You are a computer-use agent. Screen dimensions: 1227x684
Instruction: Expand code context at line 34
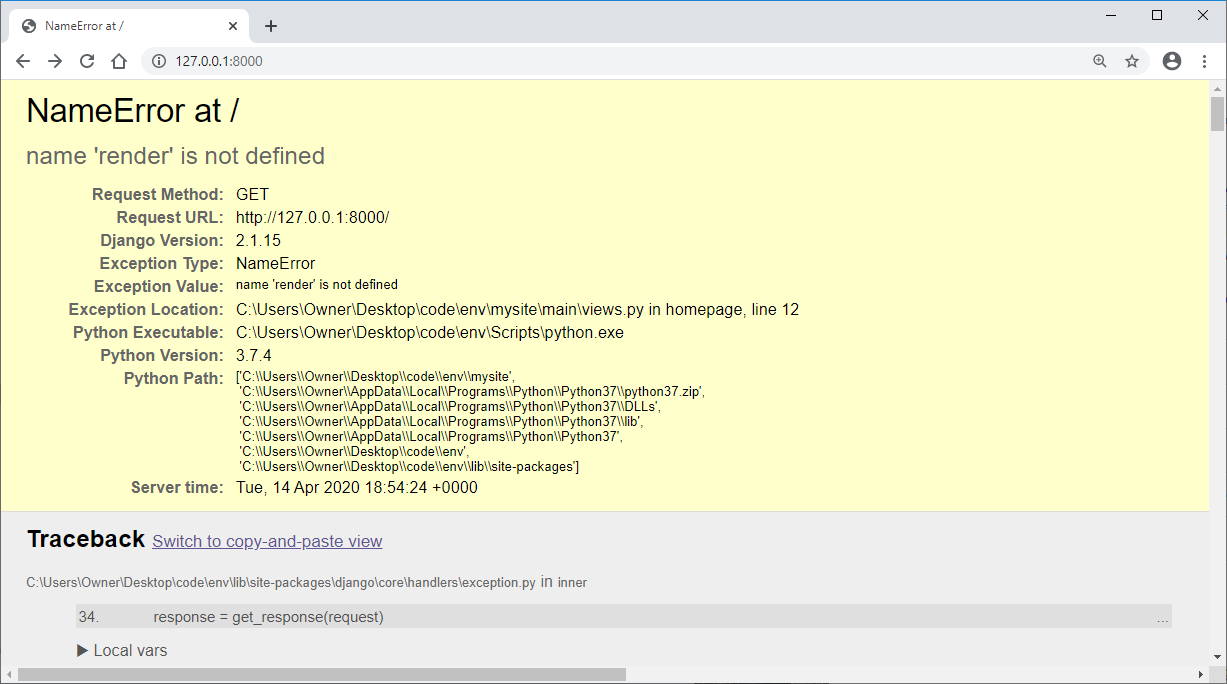(623, 617)
